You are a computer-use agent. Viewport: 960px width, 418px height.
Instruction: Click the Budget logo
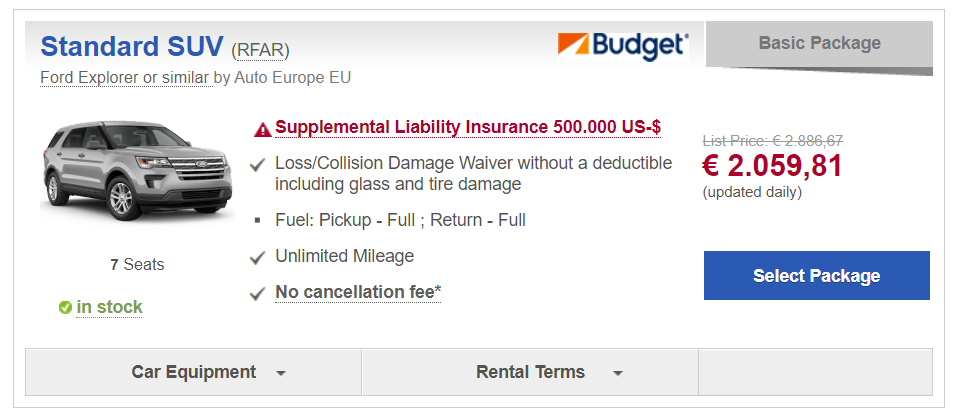[x=623, y=45]
